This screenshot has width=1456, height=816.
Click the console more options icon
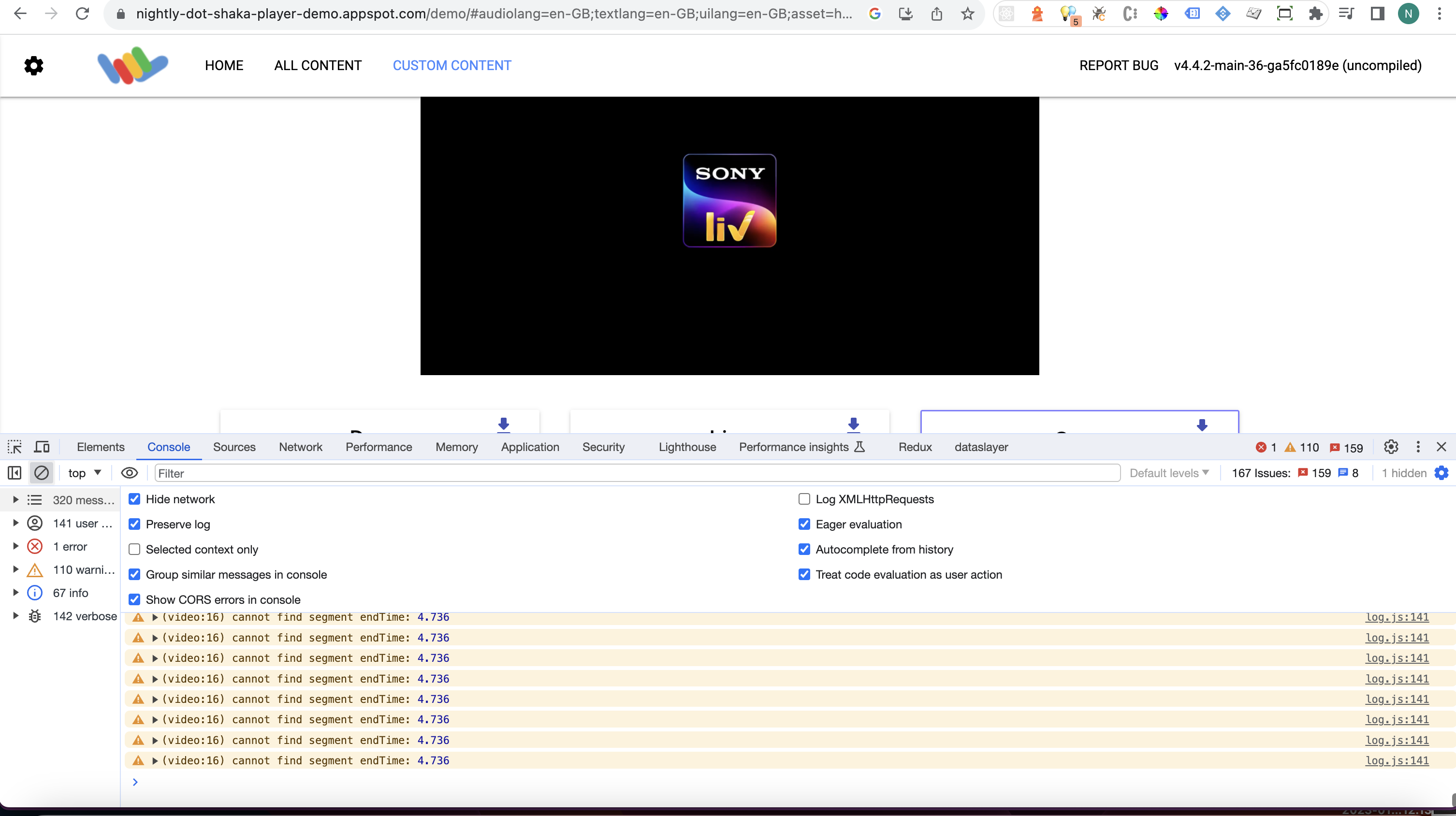[x=1418, y=446]
